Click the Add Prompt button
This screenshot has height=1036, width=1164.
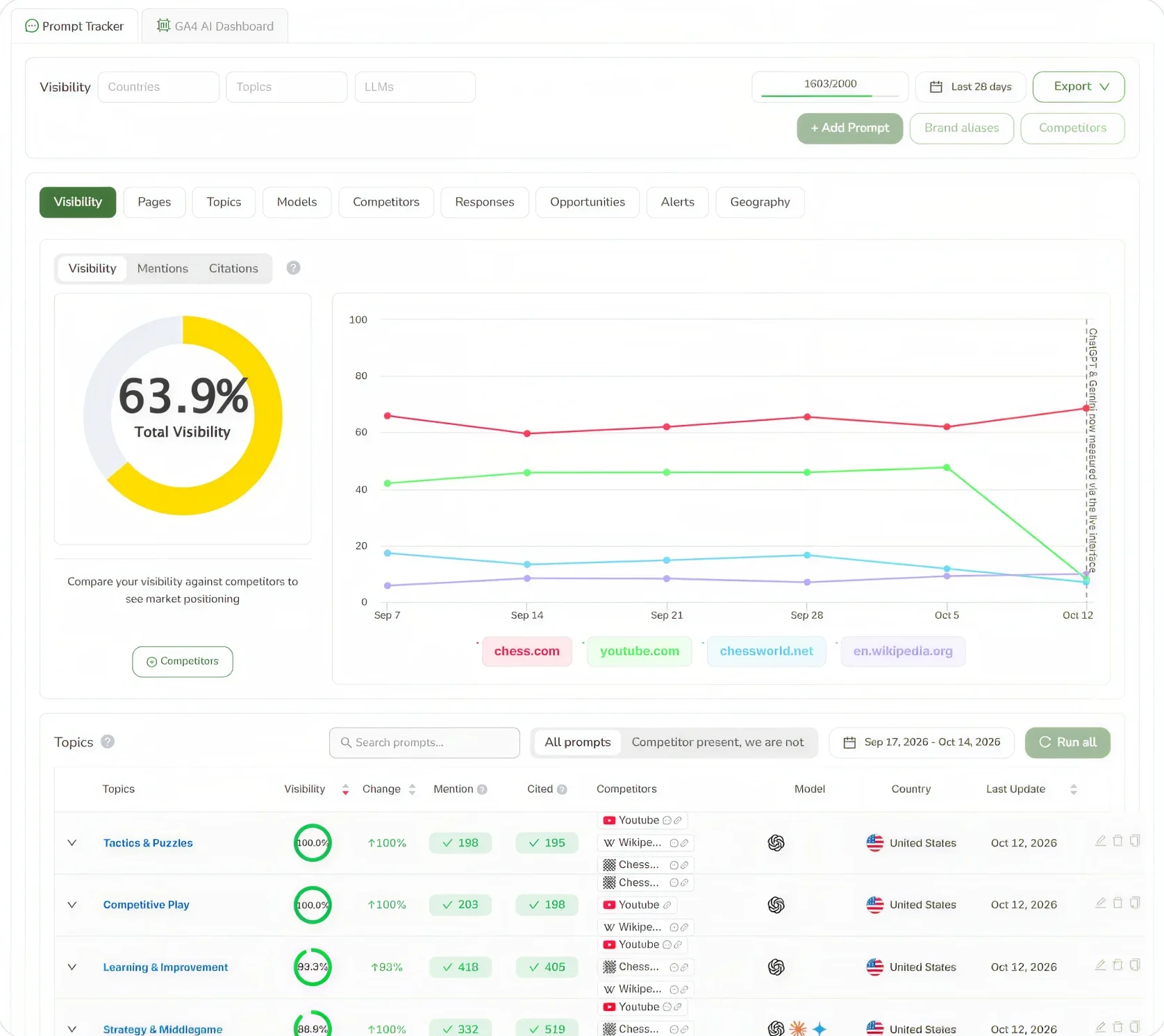[x=849, y=128]
